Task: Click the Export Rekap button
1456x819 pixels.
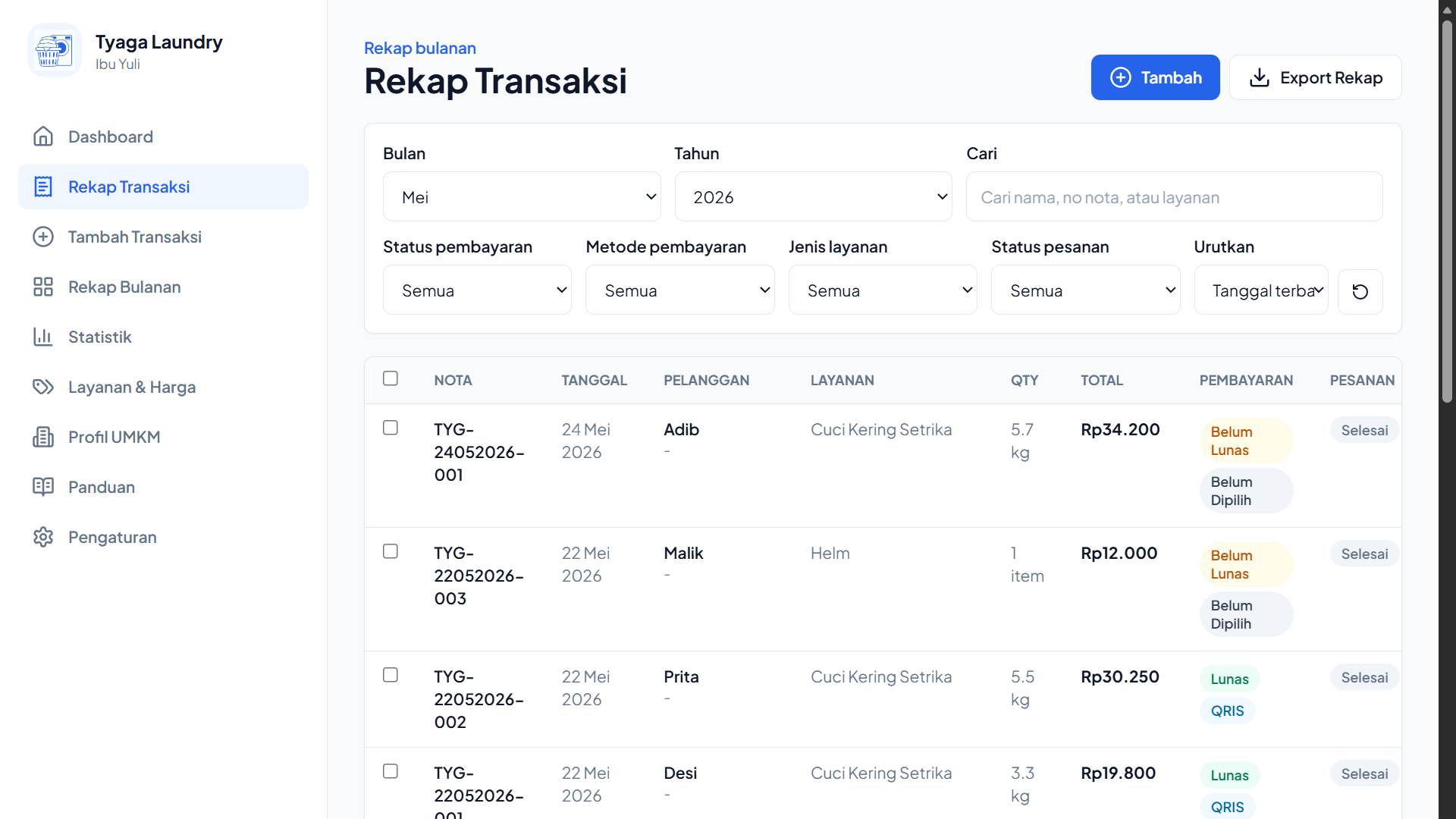Action: click(x=1315, y=77)
